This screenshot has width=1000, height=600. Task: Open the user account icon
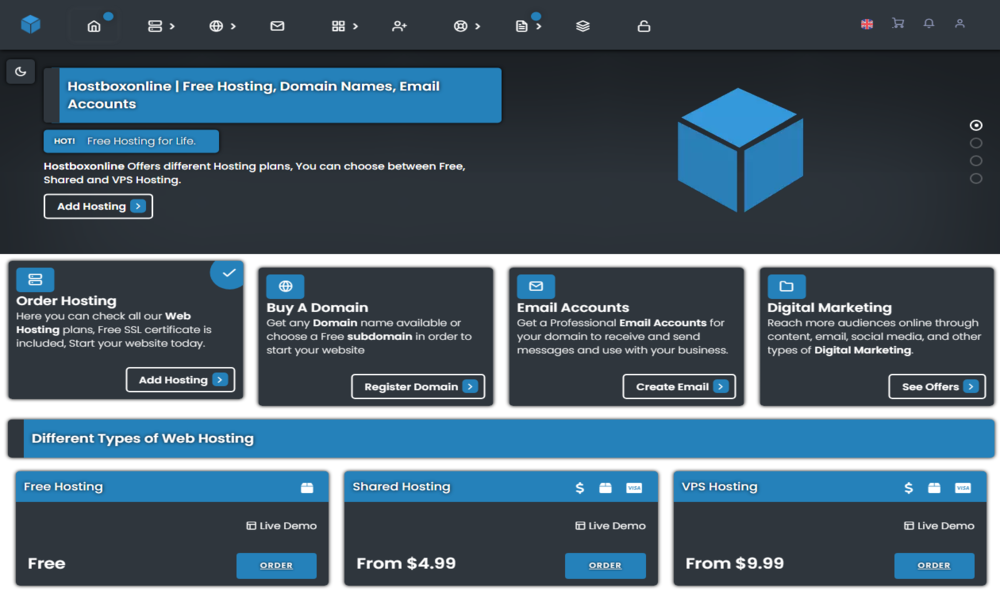pyautogui.click(x=960, y=24)
